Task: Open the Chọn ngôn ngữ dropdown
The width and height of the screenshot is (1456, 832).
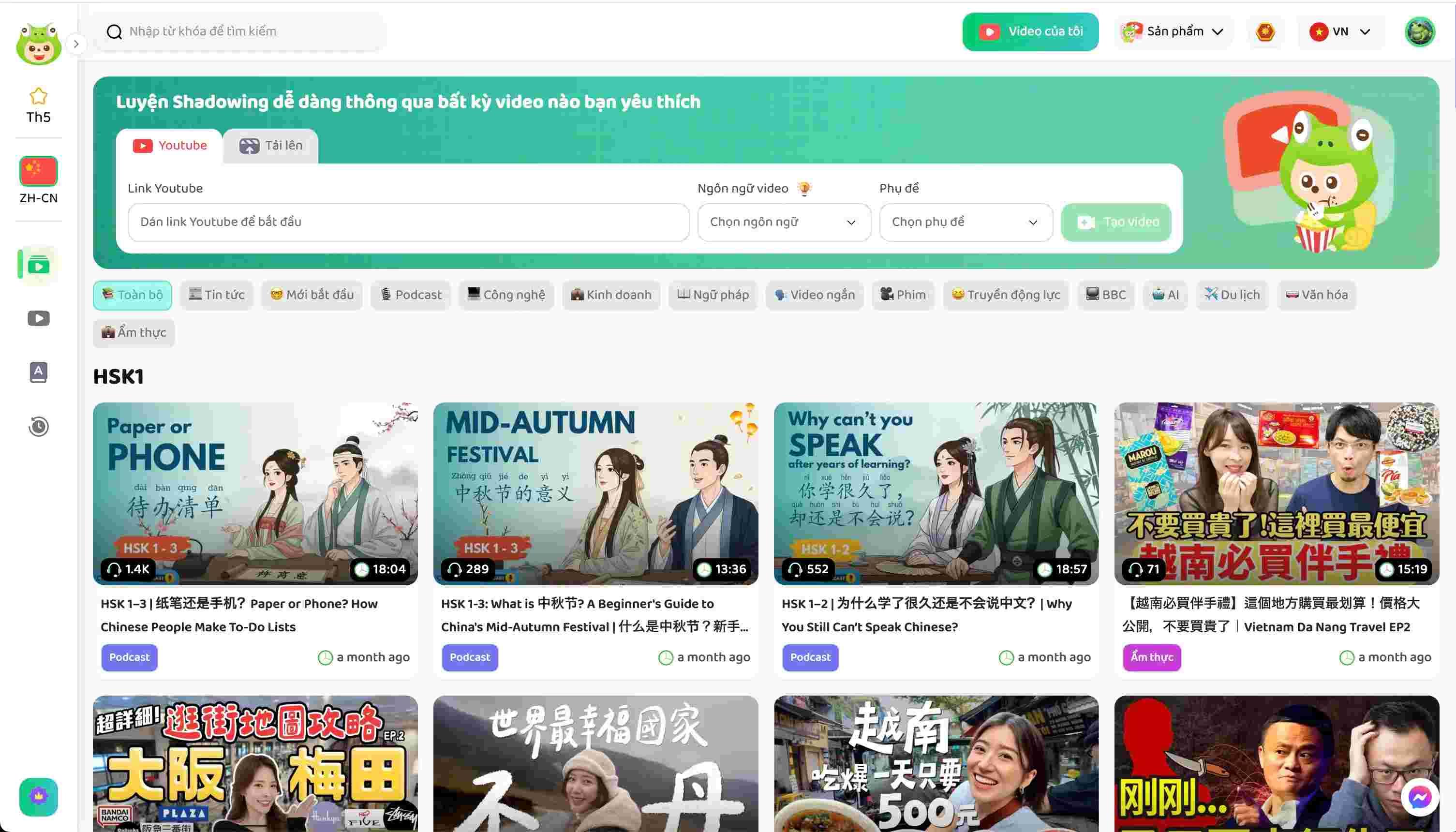Action: pos(784,223)
